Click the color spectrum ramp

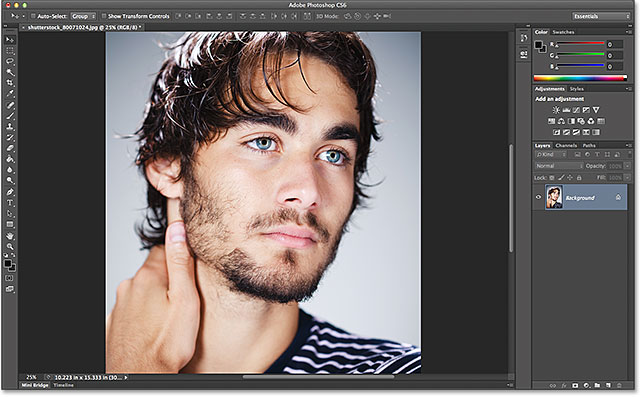pos(580,78)
